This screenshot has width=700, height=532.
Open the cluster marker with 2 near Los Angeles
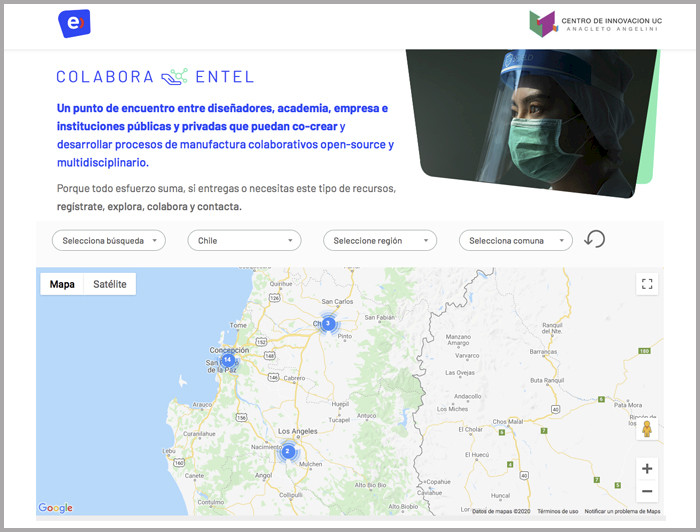[288, 451]
